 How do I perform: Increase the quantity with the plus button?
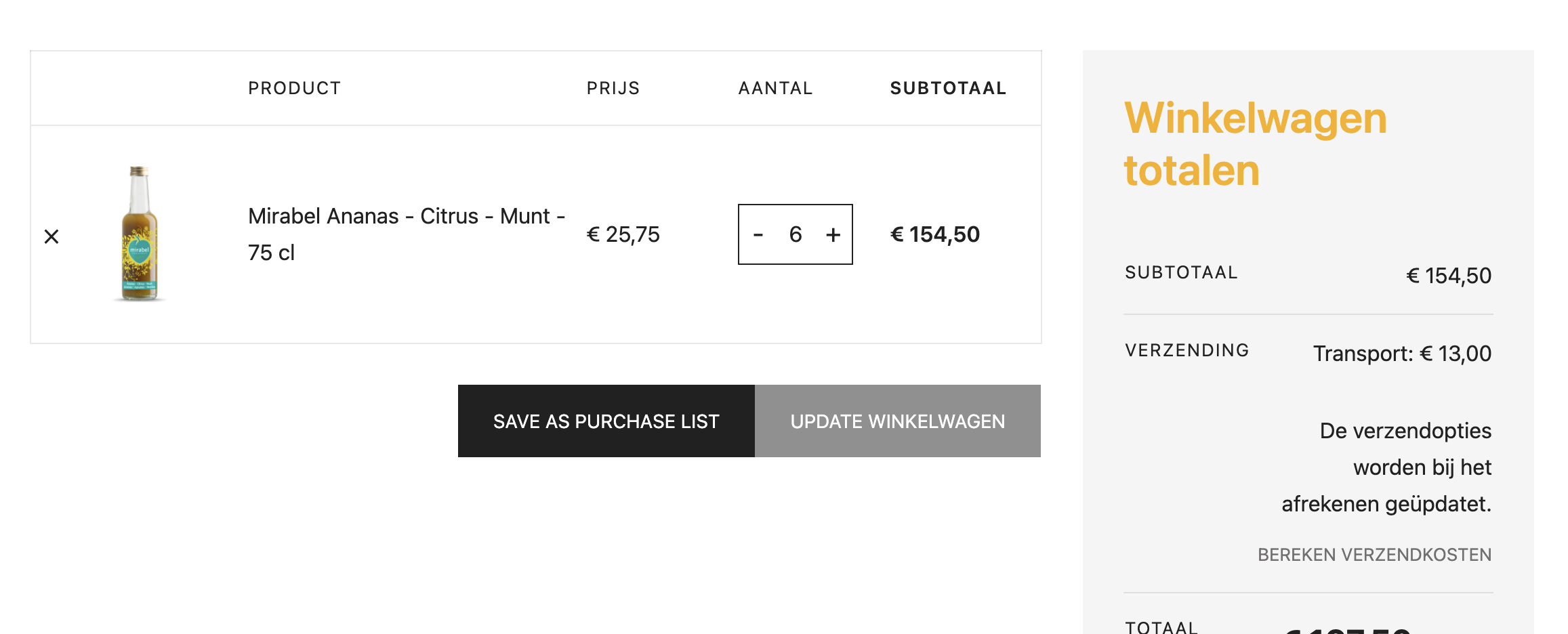click(833, 235)
